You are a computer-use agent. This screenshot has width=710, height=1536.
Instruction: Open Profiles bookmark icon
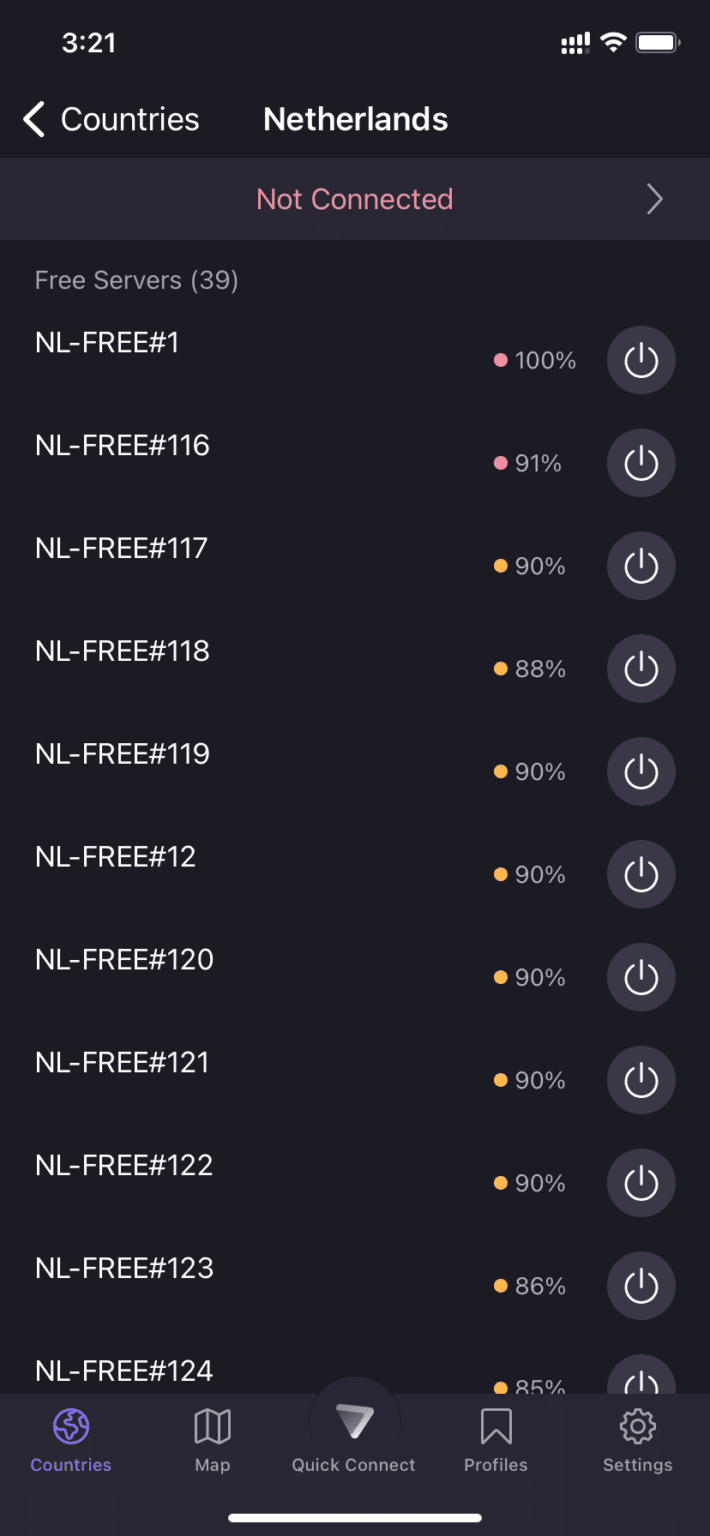point(496,1427)
